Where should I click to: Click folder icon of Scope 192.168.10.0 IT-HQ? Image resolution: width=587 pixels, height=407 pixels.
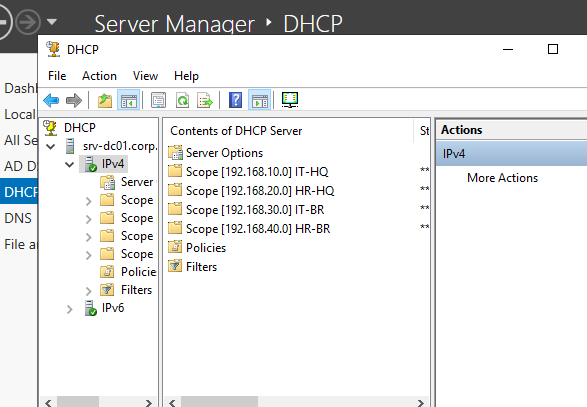pos(175,171)
